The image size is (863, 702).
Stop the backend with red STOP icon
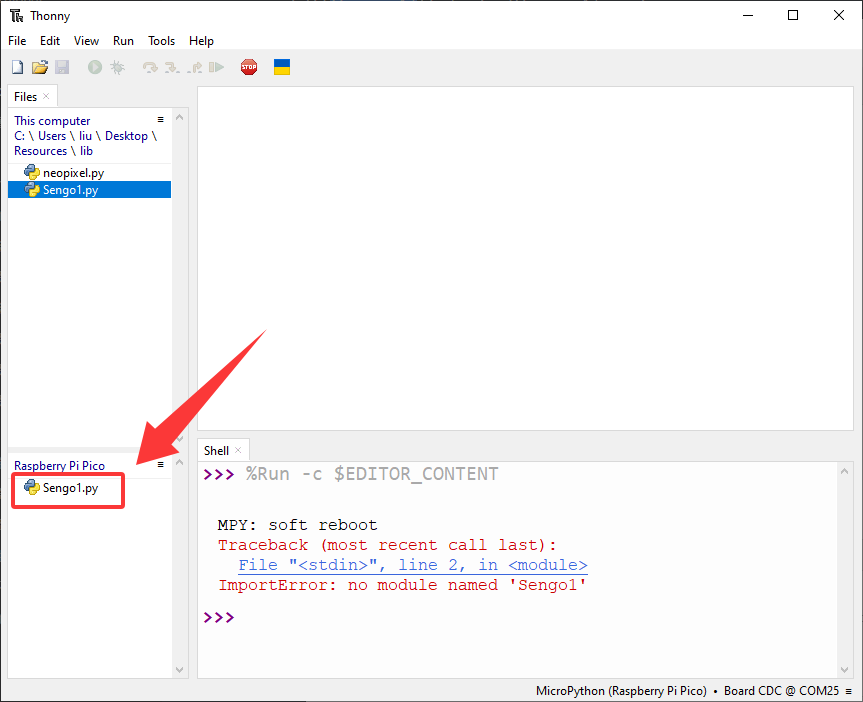[x=249, y=67]
